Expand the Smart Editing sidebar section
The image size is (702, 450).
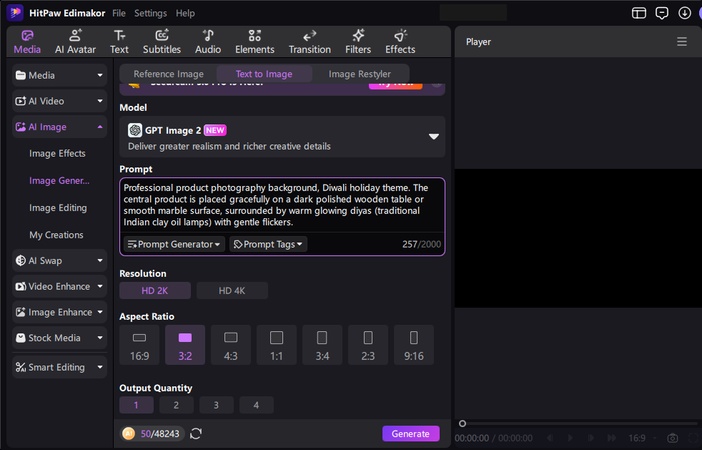pos(59,367)
